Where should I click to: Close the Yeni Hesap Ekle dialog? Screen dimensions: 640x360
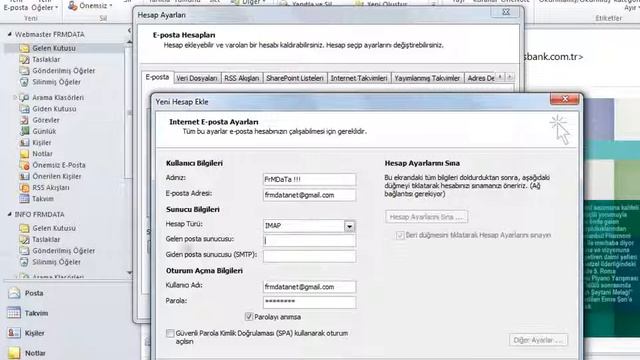[565, 99]
